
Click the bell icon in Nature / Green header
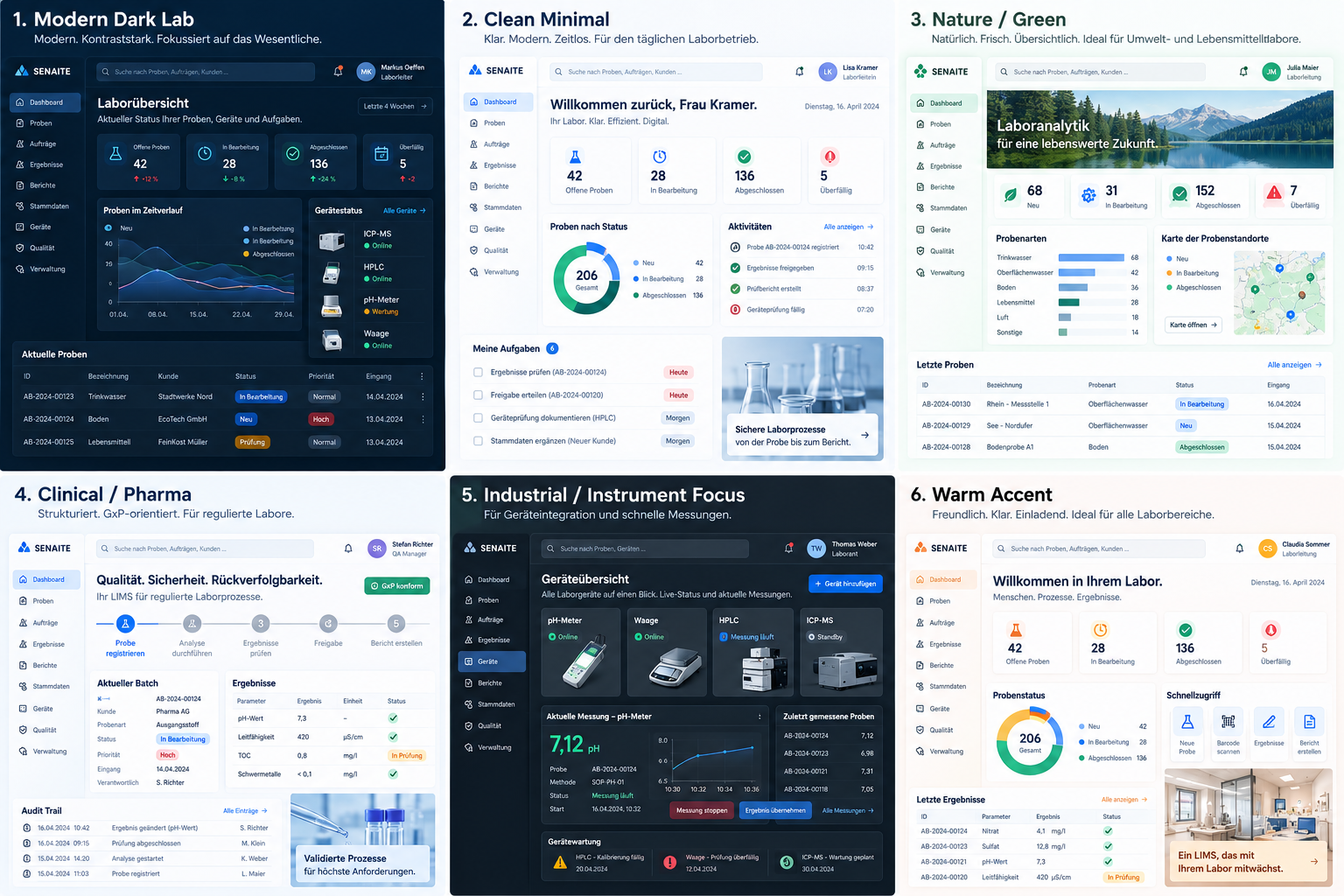(x=1243, y=72)
